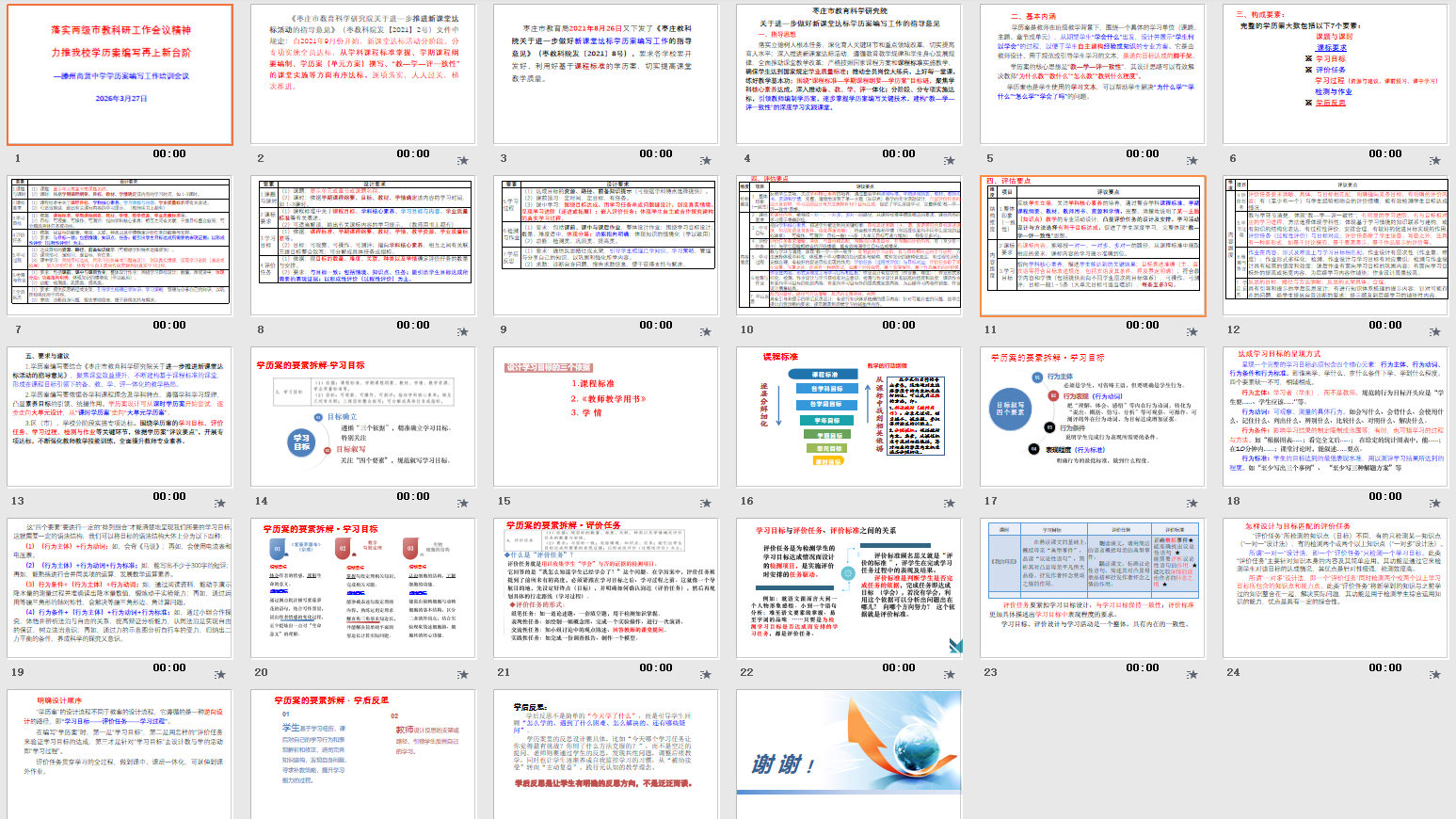Click the star effect icon under slide 16
1456x819 pixels.
coord(949,504)
